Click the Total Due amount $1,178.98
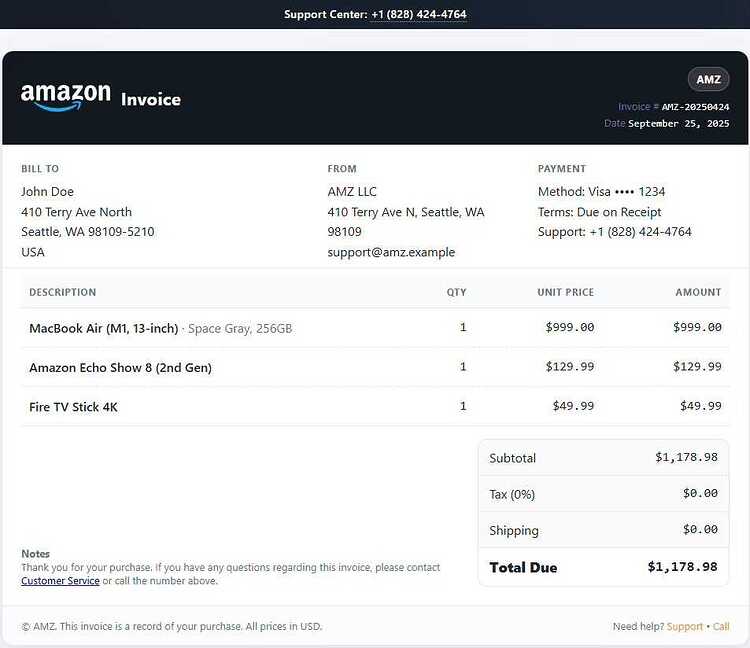The height and width of the screenshot is (648, 750). click(683, 567)
